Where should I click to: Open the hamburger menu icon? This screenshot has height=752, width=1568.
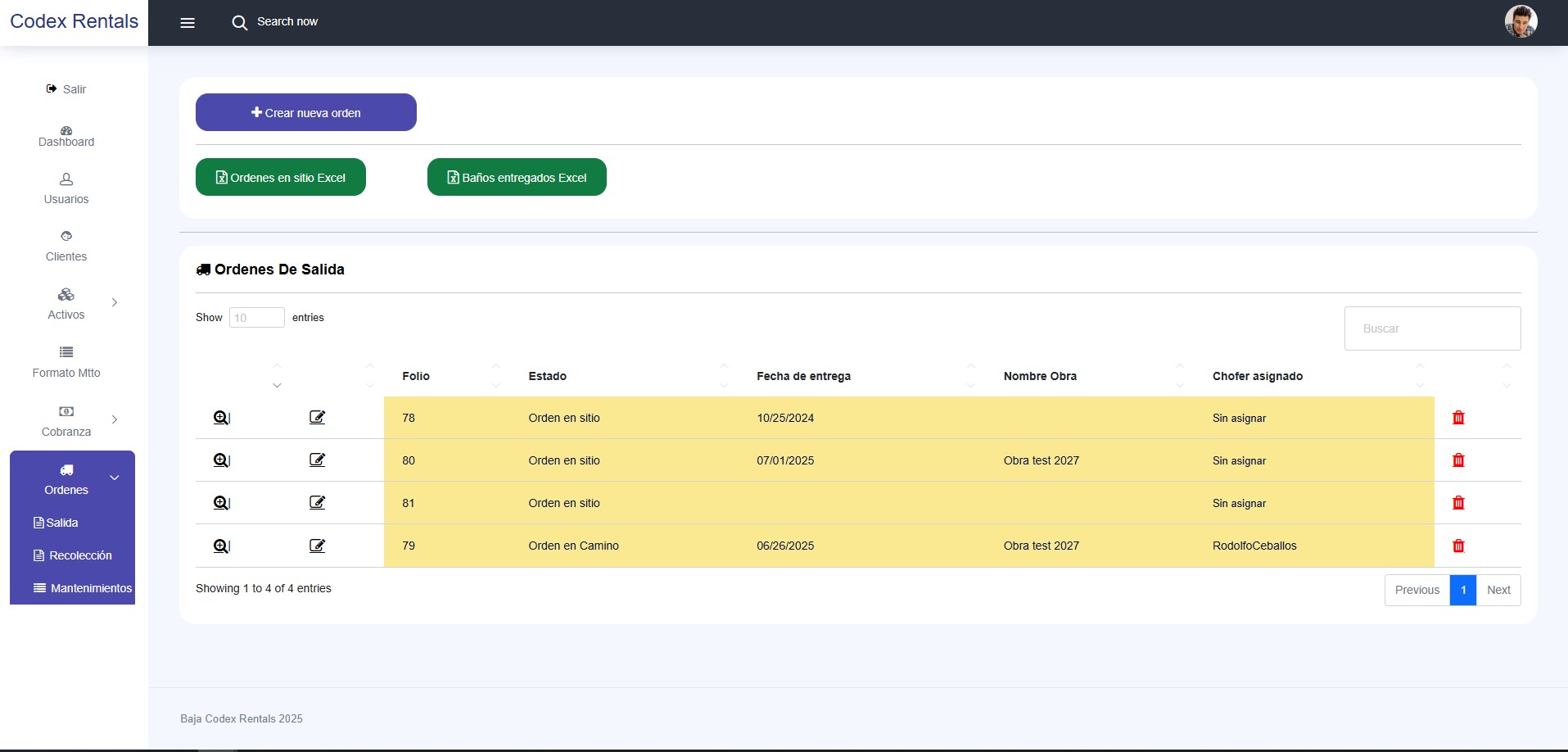point(188,23)
